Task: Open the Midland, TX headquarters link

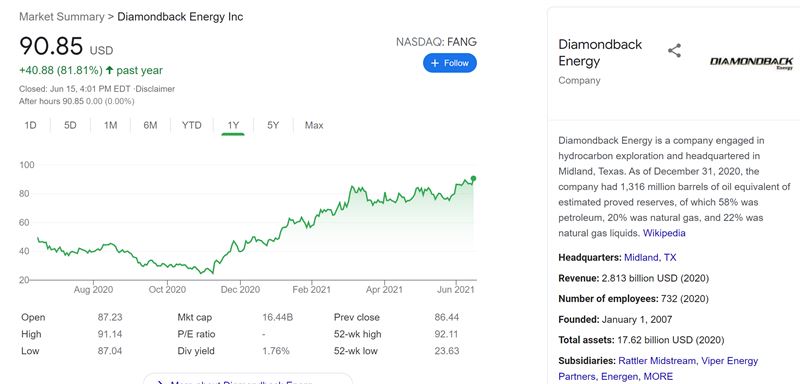Action: tap(650, 258)
